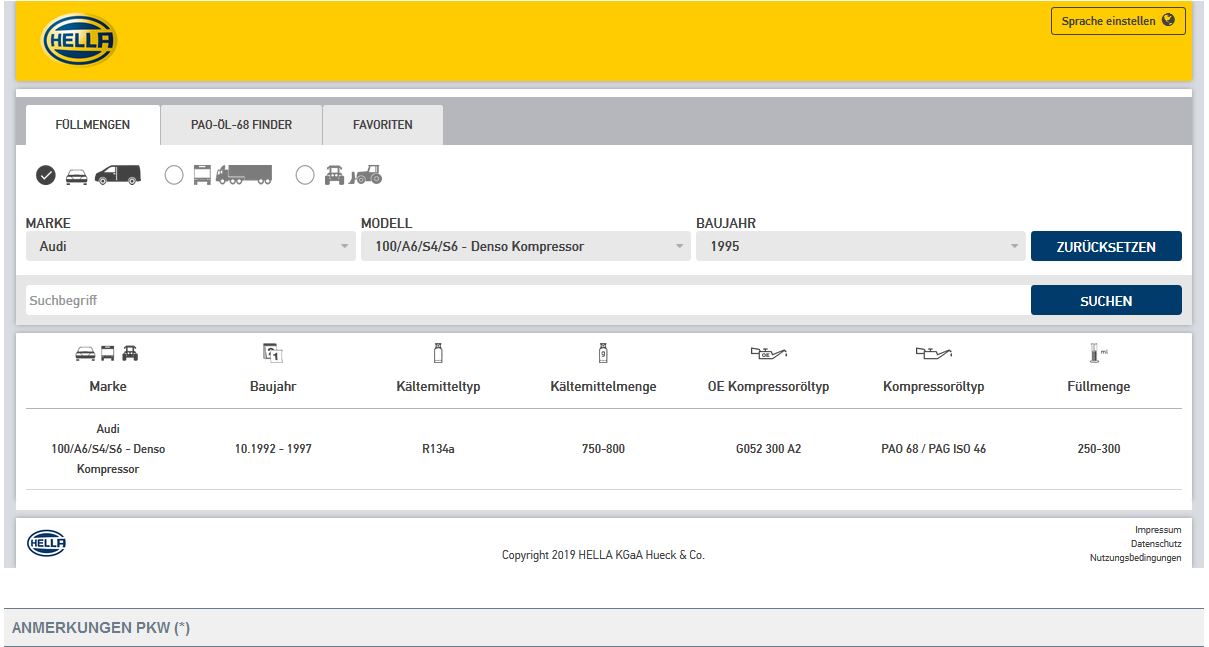Click the bottle icon above Kältemitteltyp

tap(438, 352)
